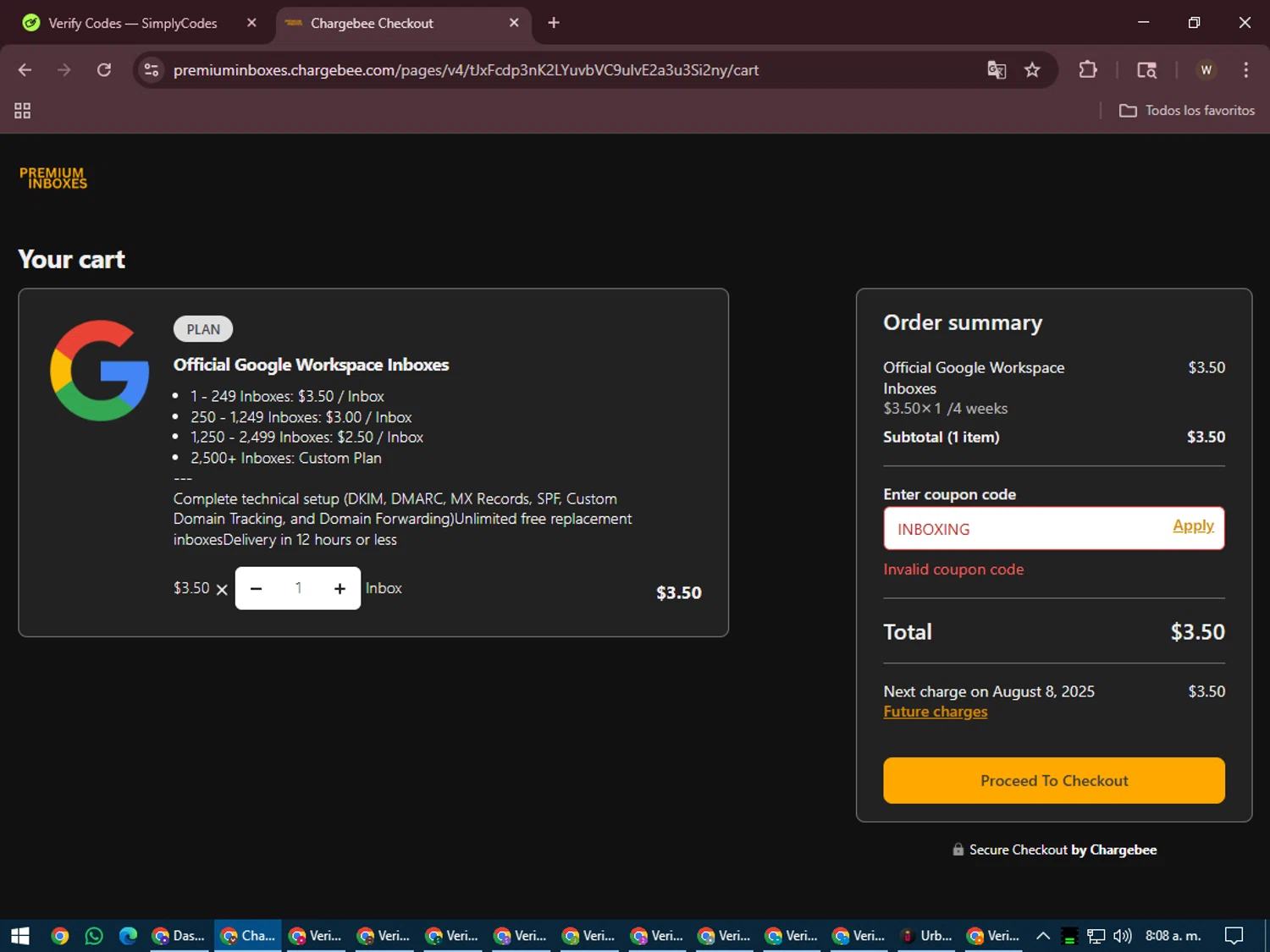Click the Secure Checkout by Chargebee text
This screenshot has height=952, width=1270.
pyautogui.click(x=1054, y=850)
